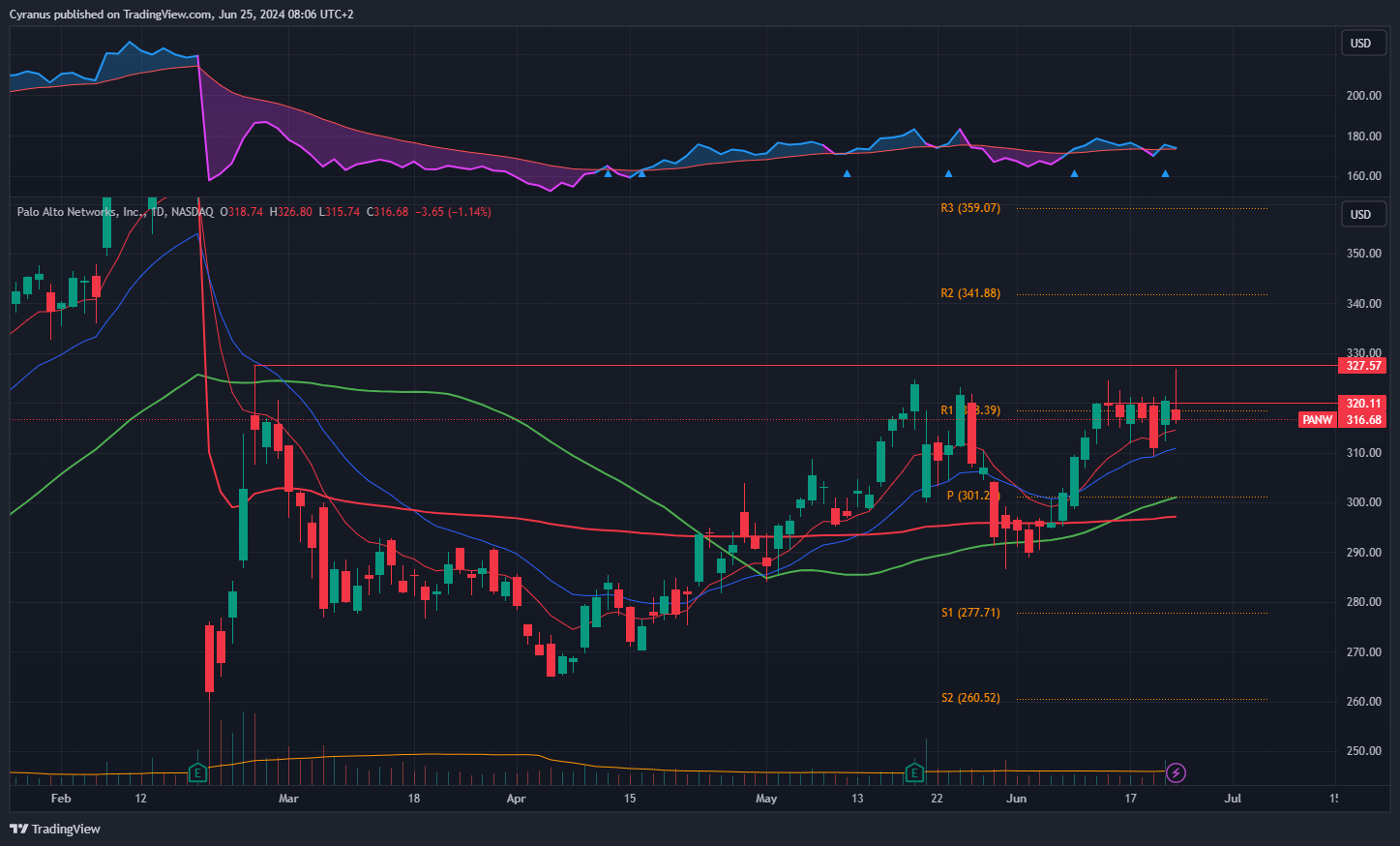Click the S2 (260.52) pivot label
1400x846 pixels.
[x=970, y=698]
